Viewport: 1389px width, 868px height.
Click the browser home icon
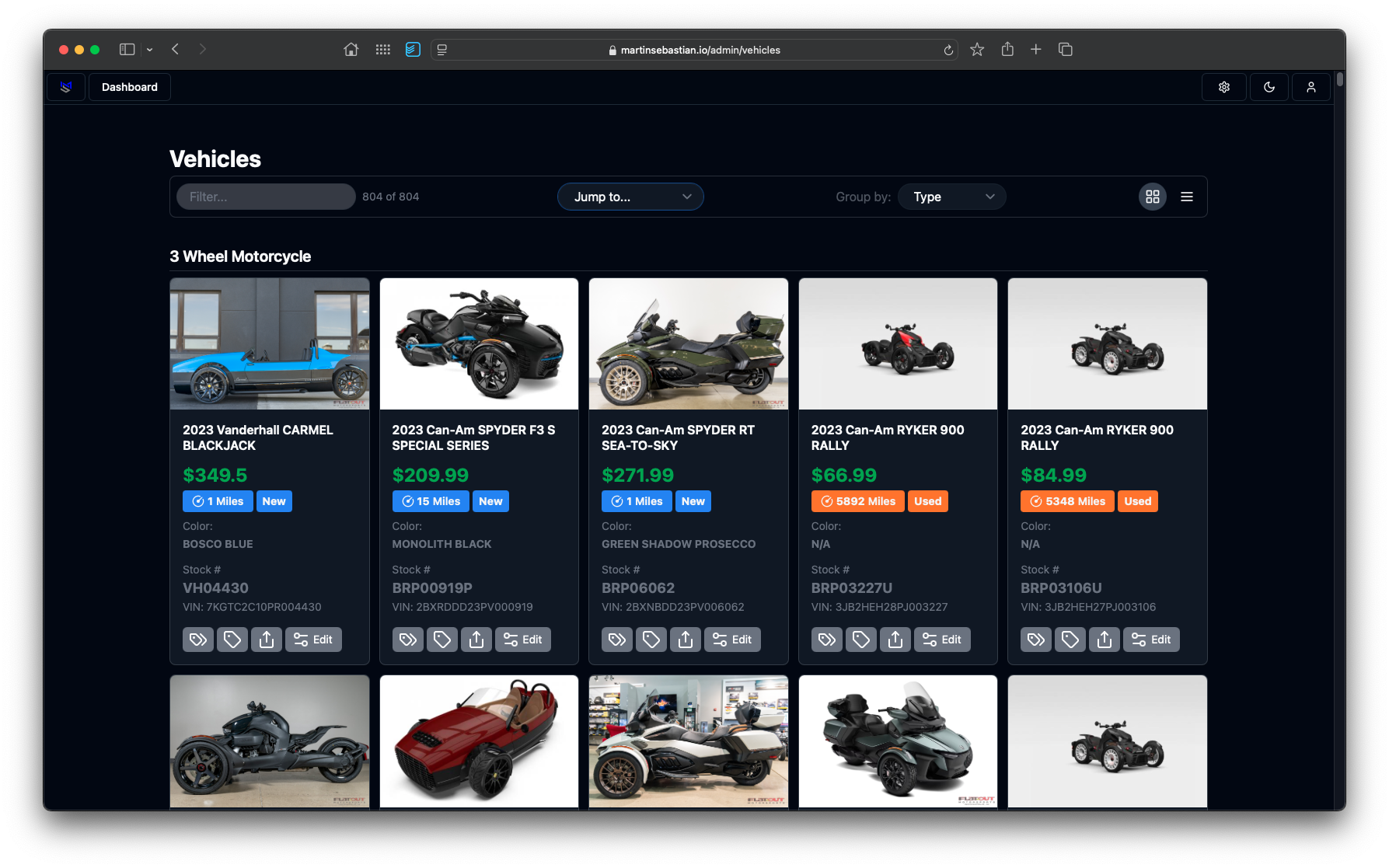click(351, 50)
